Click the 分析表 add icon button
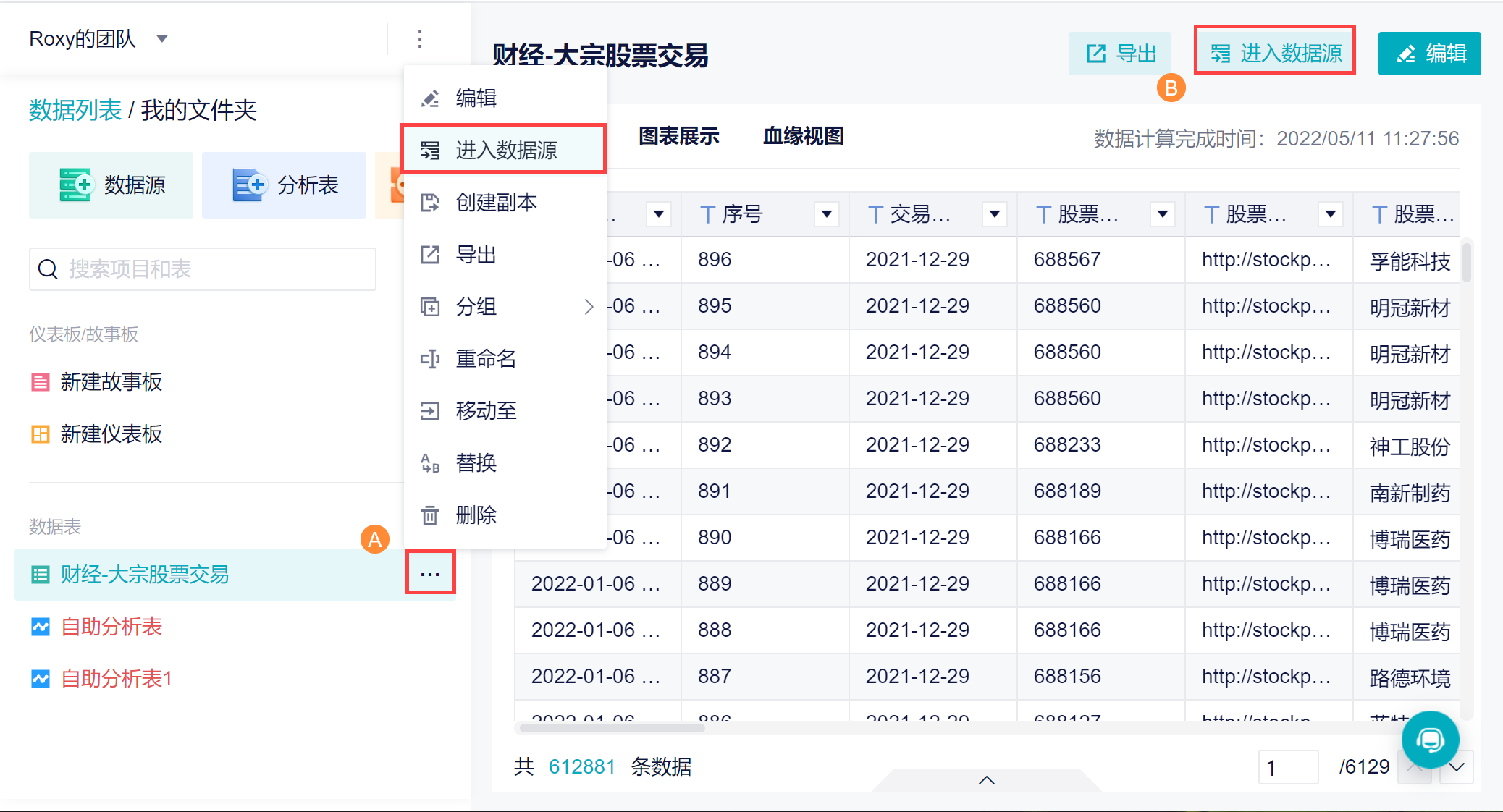The height and width of the screenshot is (812, 1503). click(x=285, y=185)
